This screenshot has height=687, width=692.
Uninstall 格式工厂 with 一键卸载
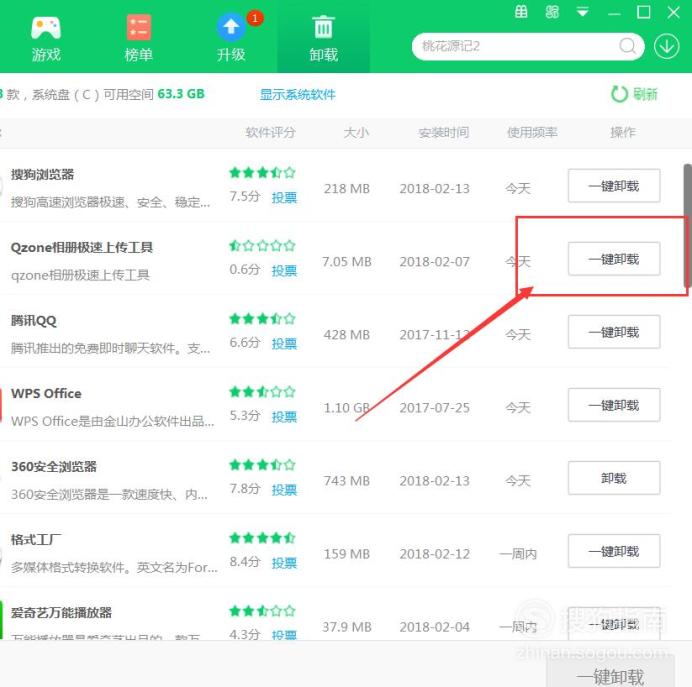point(614,551)
